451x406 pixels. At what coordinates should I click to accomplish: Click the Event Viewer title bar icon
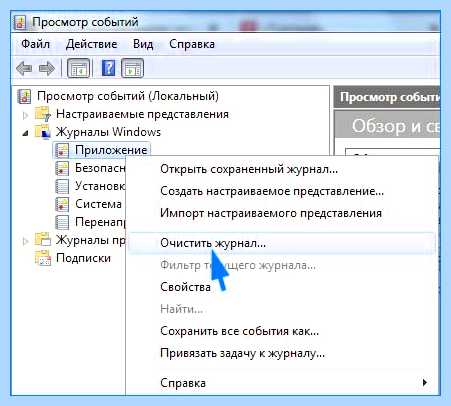coord(20,23)
